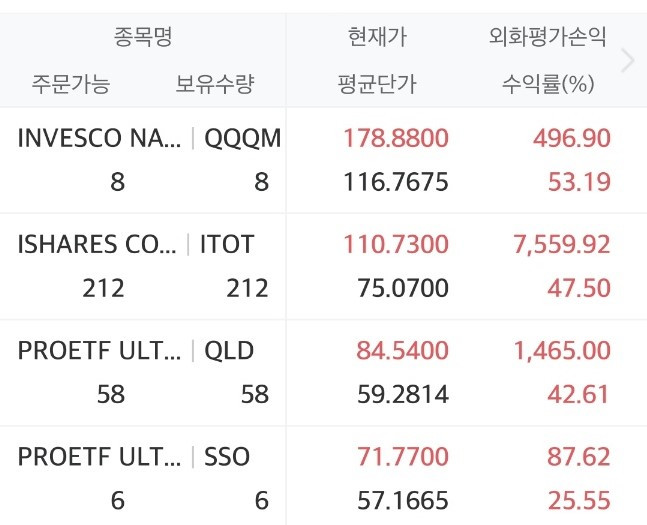
Task: Open the SSO ticker symbol
Action: pyautogui.click(x=227, y=457)
